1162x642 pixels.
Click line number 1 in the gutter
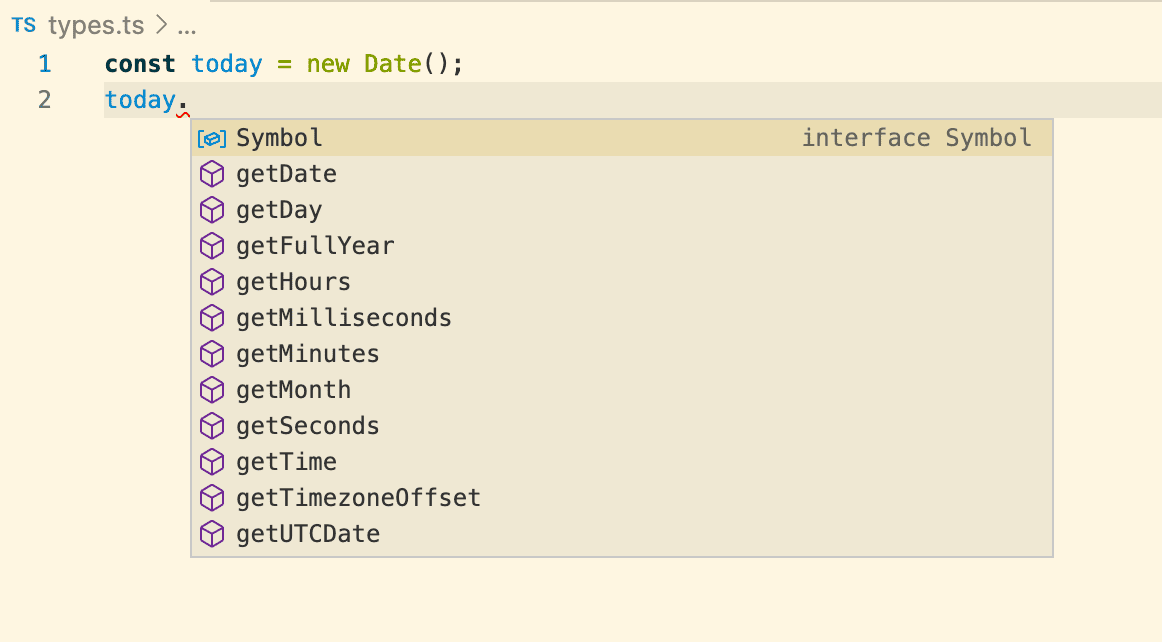pyautogui.click(x=44, y=64)
